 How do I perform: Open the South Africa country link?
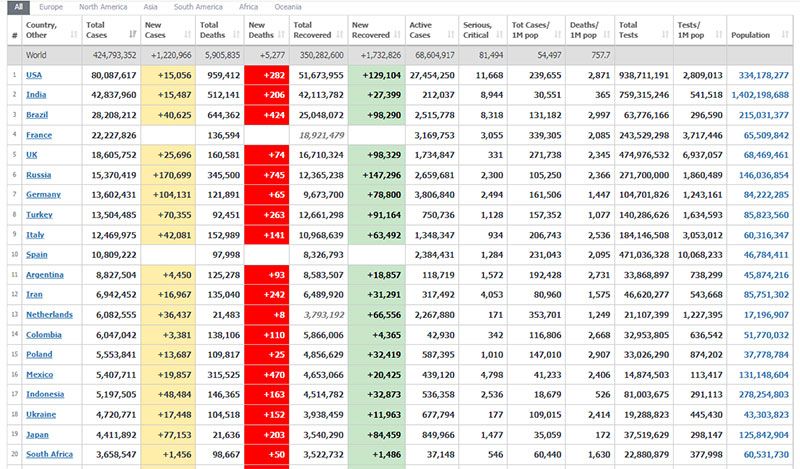click(x=50, y=454)
